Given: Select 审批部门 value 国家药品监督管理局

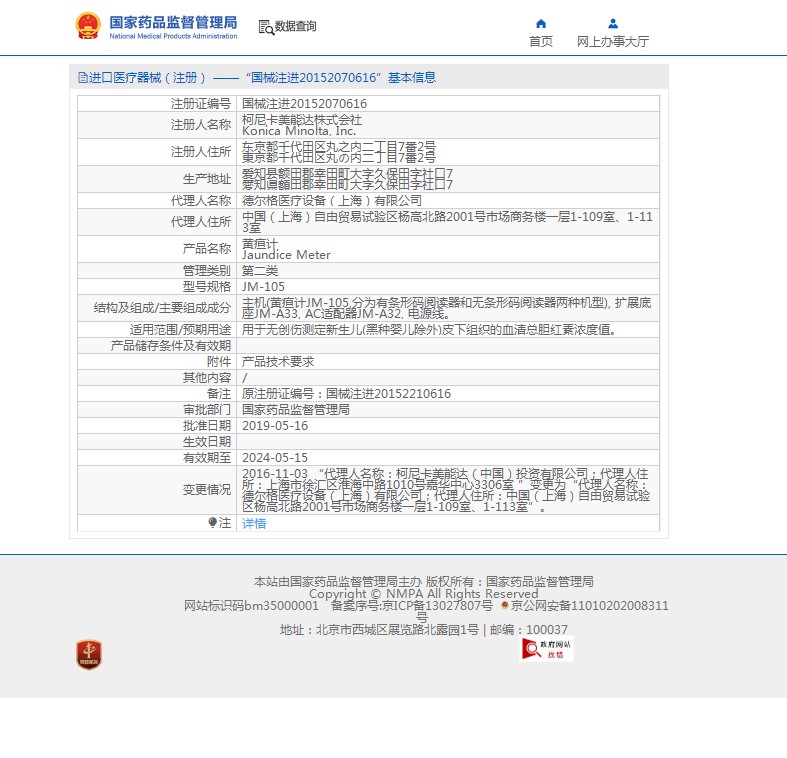Looking at the screenshot, I should click(296, 410).
